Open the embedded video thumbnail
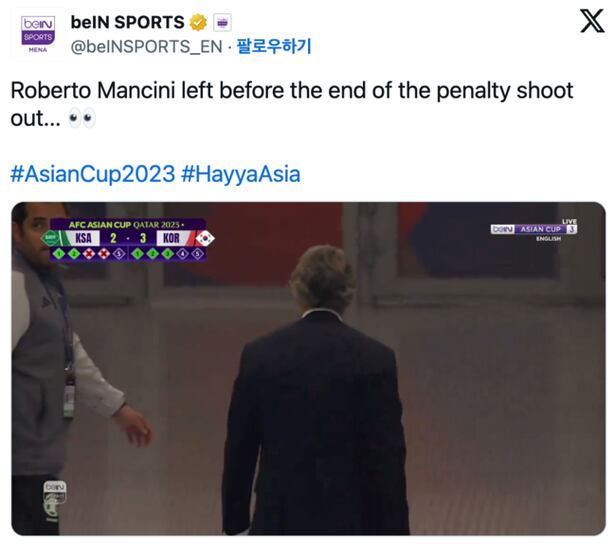616x546 pixels. (308, 368)
